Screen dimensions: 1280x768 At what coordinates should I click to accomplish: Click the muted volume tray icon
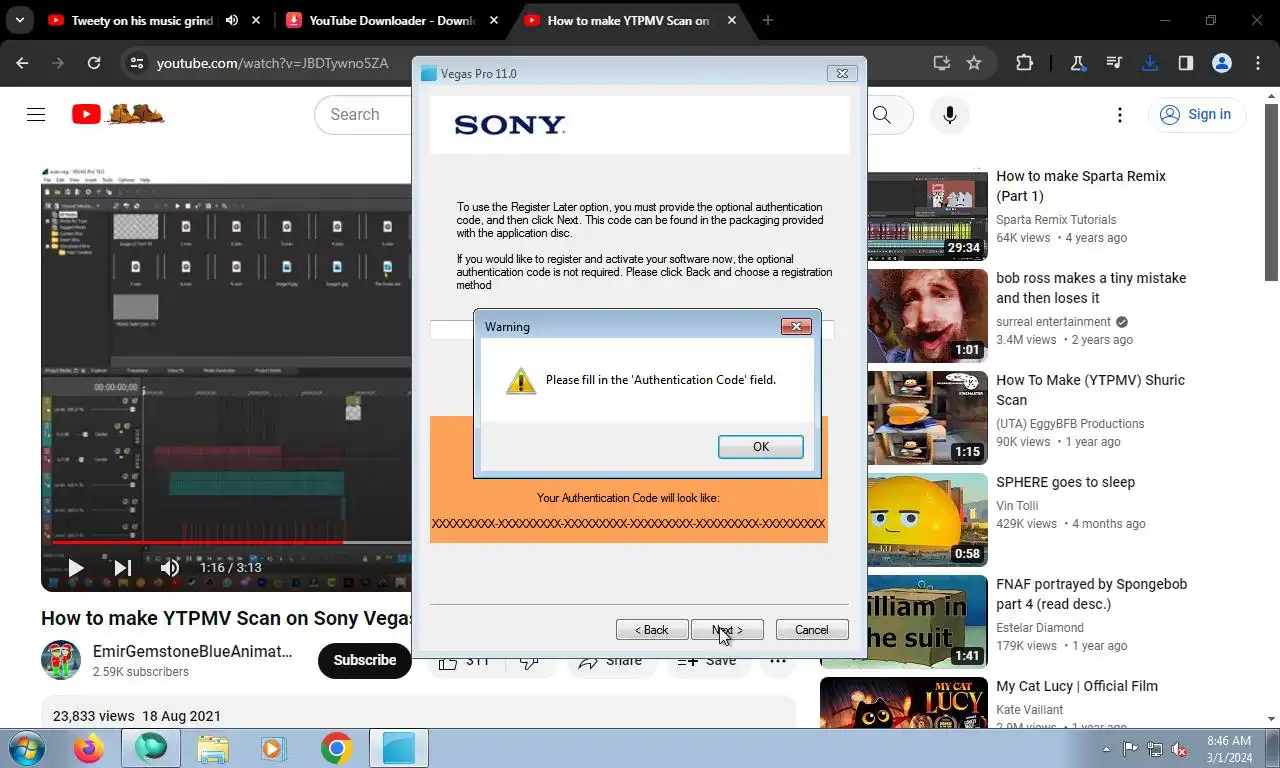(x=1179, y=749)
